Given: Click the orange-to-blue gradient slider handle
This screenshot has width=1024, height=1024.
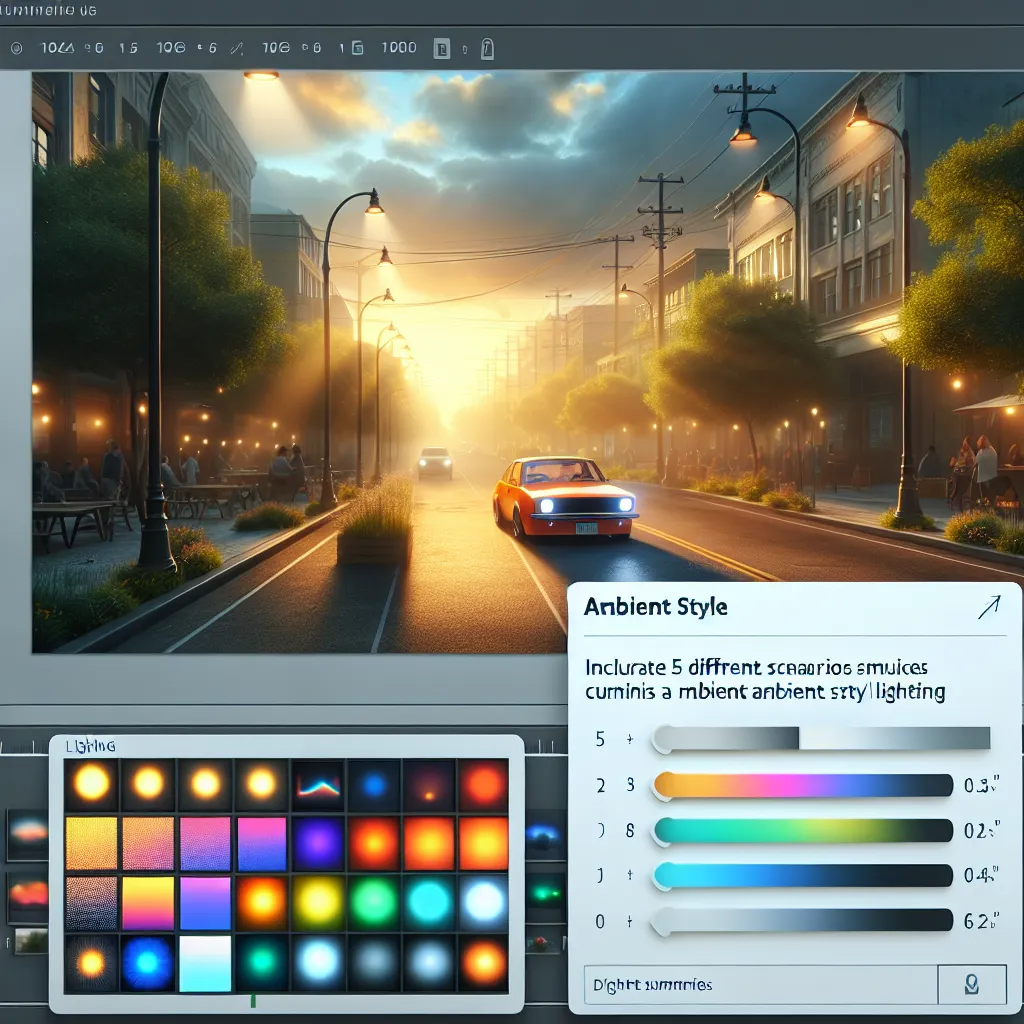Looking at the screenshot, I should click(662, 786).
